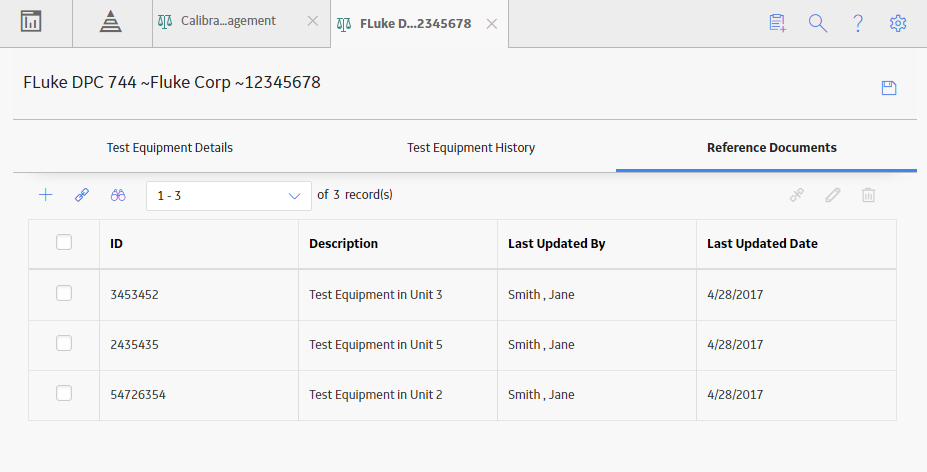Click Test Equipment in Unit 5 description
Viewport: 927px width, 472px height.
pos(375,345)
